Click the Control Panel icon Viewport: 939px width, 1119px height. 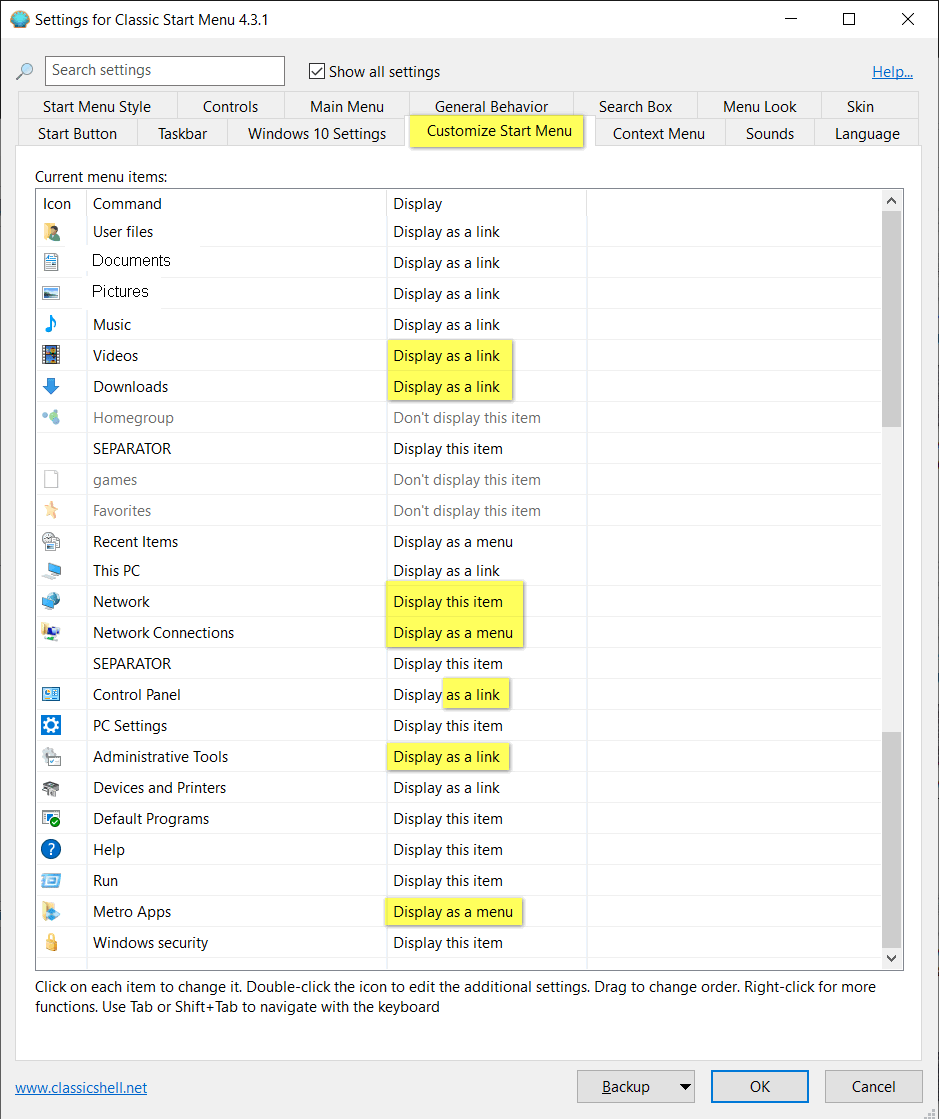point(51,694)
